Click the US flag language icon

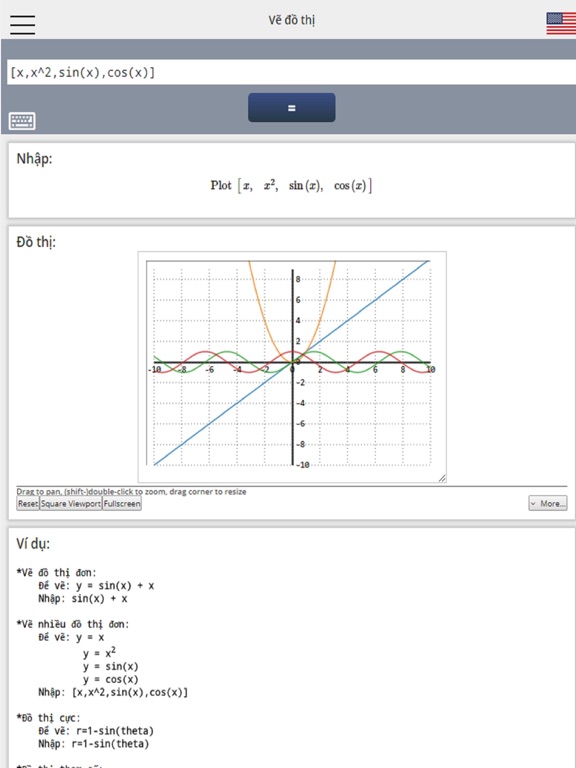point(561,24)
